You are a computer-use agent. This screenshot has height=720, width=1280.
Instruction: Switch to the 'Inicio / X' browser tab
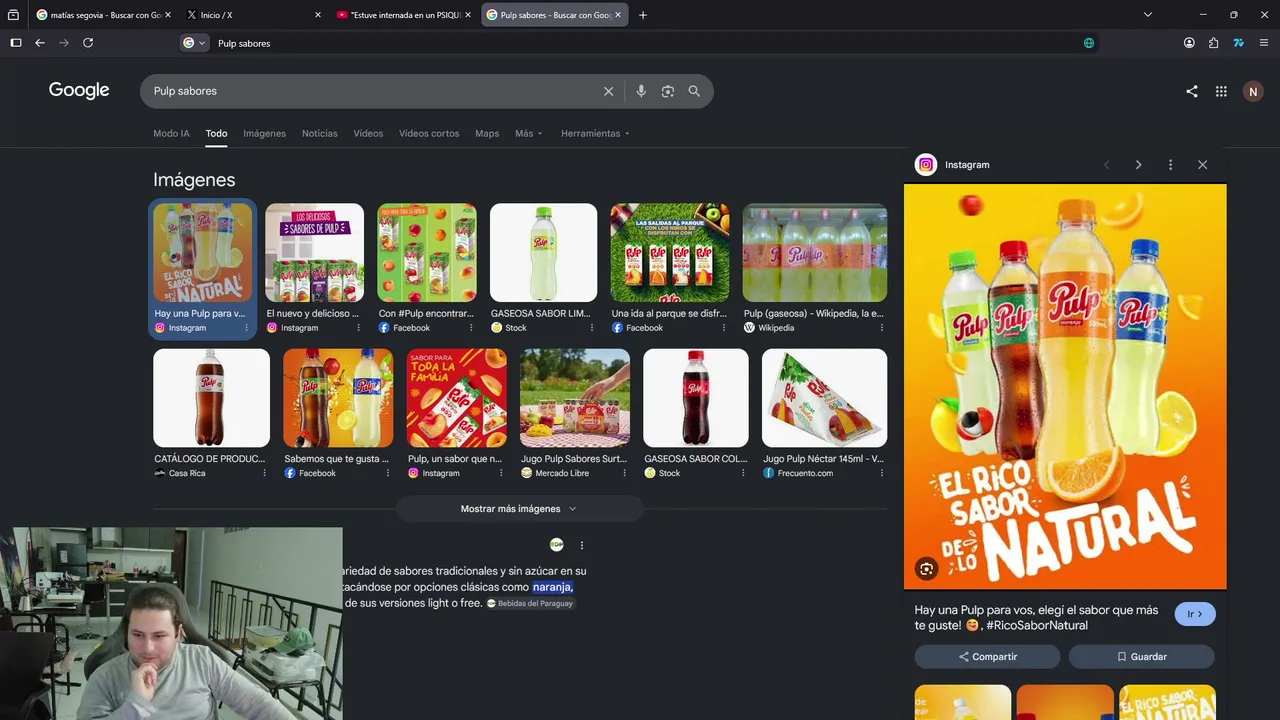click(252, 15)
